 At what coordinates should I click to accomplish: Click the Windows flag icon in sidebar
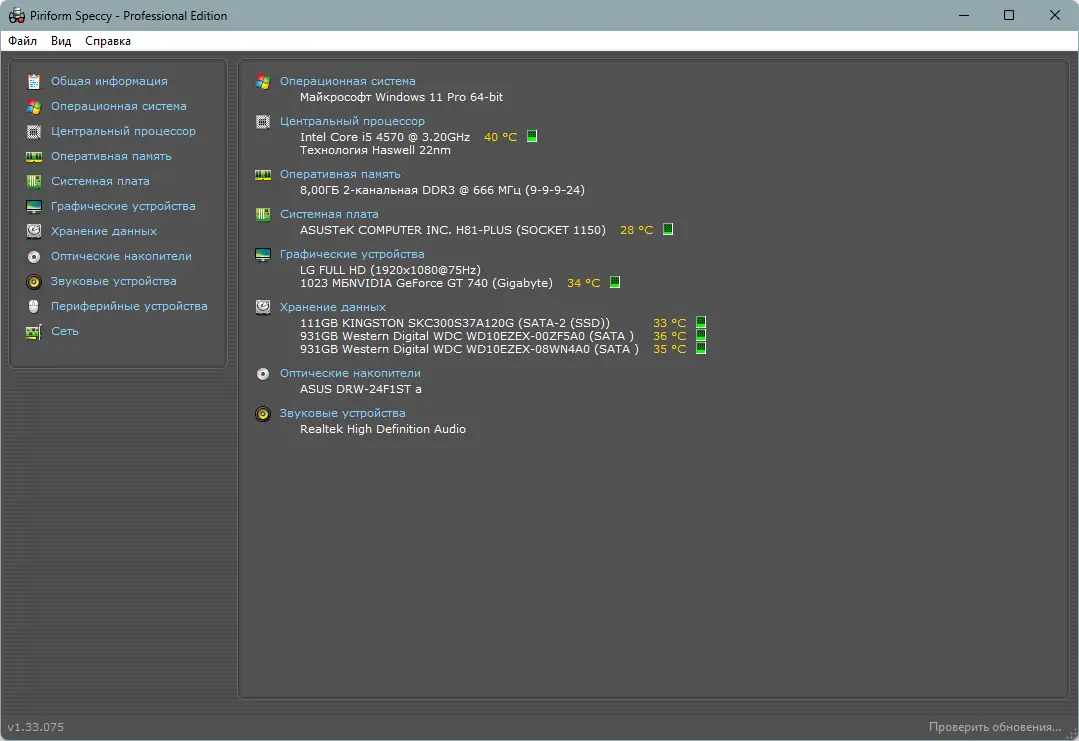click(x=34, y=107)
